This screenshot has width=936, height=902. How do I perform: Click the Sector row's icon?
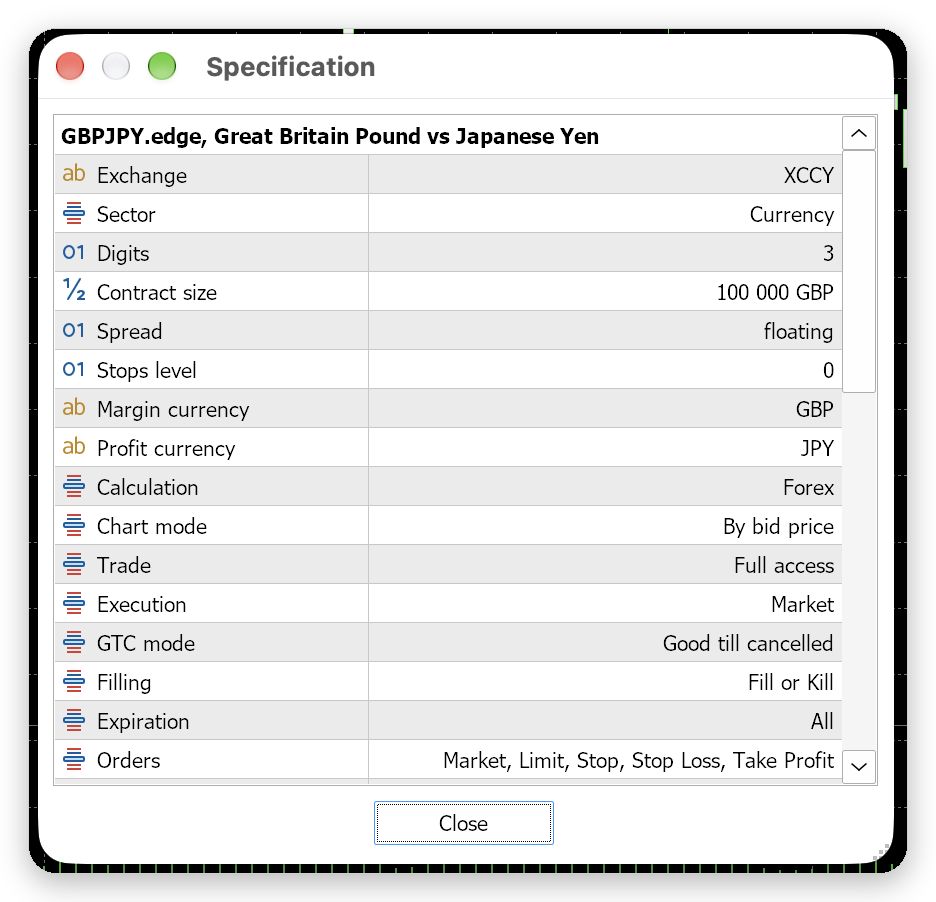[x=74, y=214]
